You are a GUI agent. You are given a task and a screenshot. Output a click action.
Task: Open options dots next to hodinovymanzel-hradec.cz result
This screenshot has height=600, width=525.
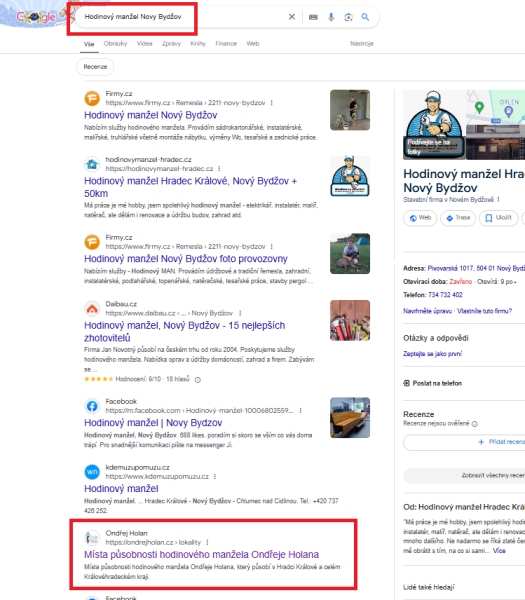tap(219, 168)
